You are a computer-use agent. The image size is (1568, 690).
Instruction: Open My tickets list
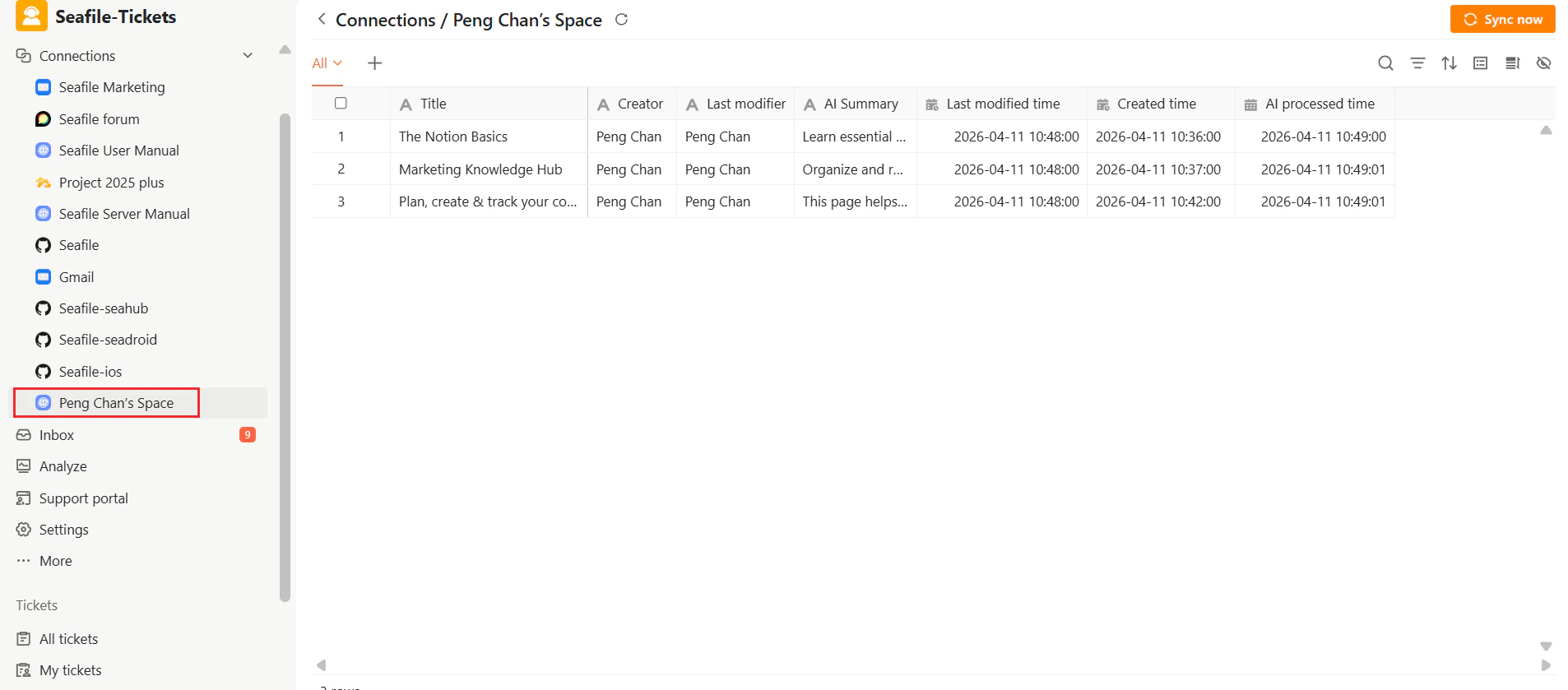(71, 670)
